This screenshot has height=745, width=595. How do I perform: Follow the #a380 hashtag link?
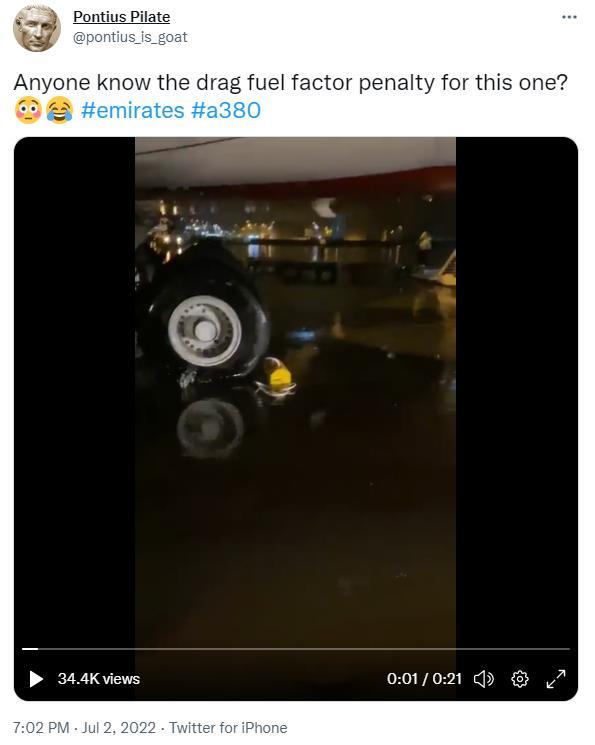(x=226, y=110)
